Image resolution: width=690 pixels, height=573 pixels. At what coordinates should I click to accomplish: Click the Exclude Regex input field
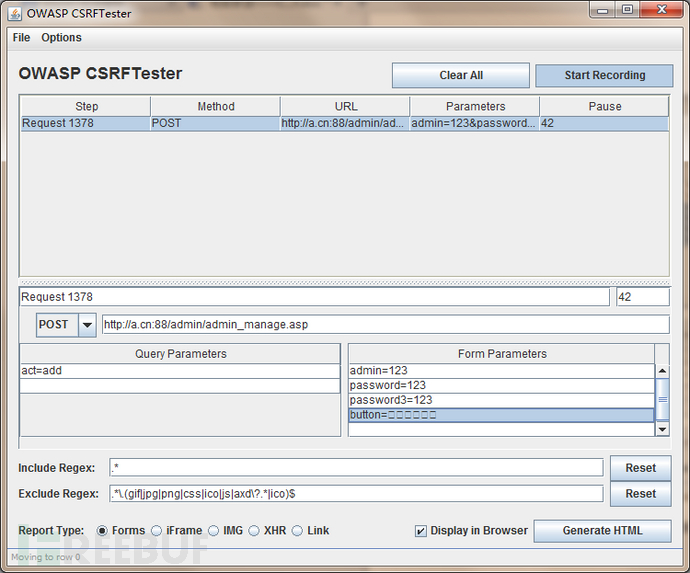point(356,494)
